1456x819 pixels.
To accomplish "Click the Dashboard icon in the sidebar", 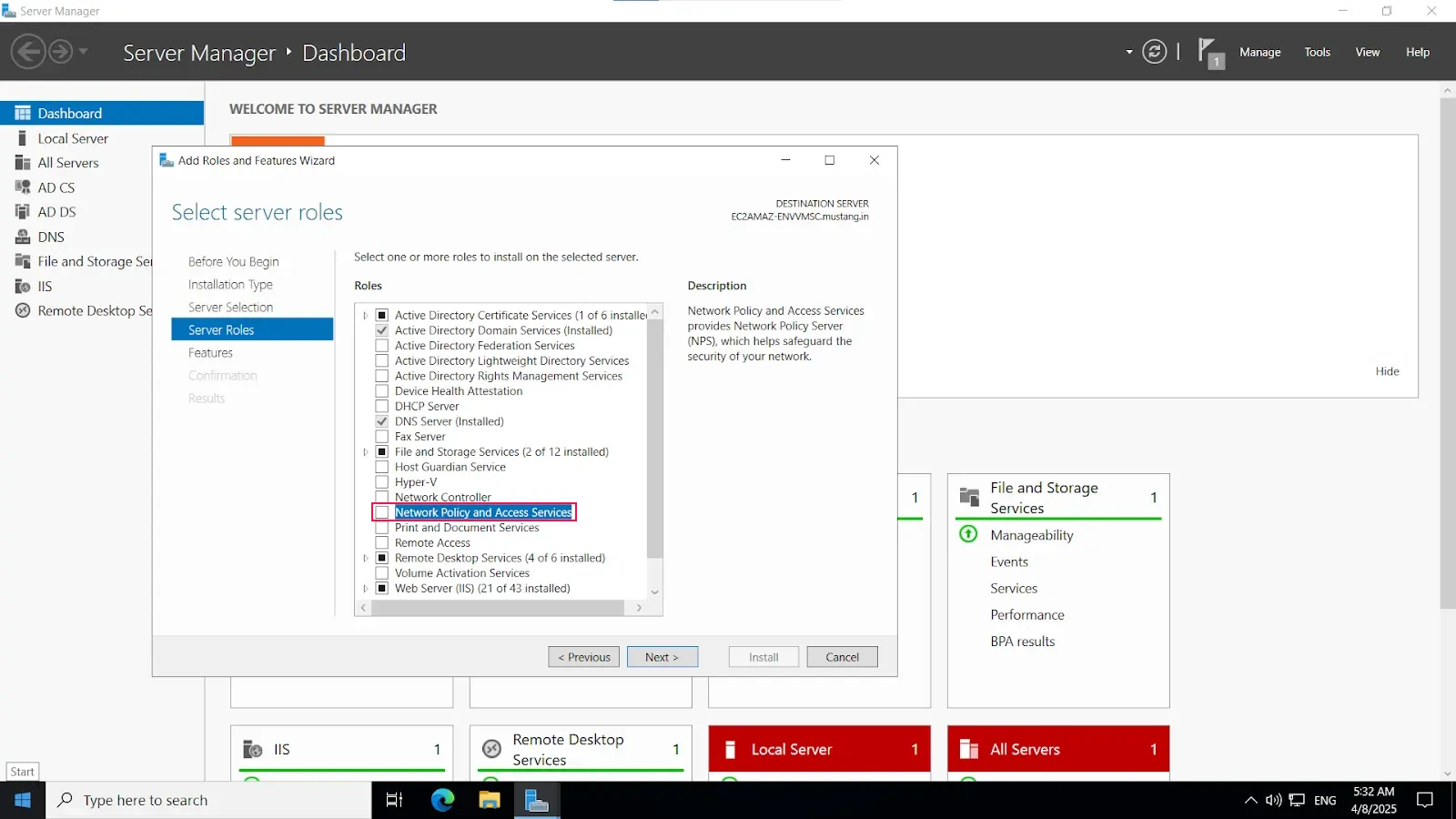I will [x=23, y=113].
